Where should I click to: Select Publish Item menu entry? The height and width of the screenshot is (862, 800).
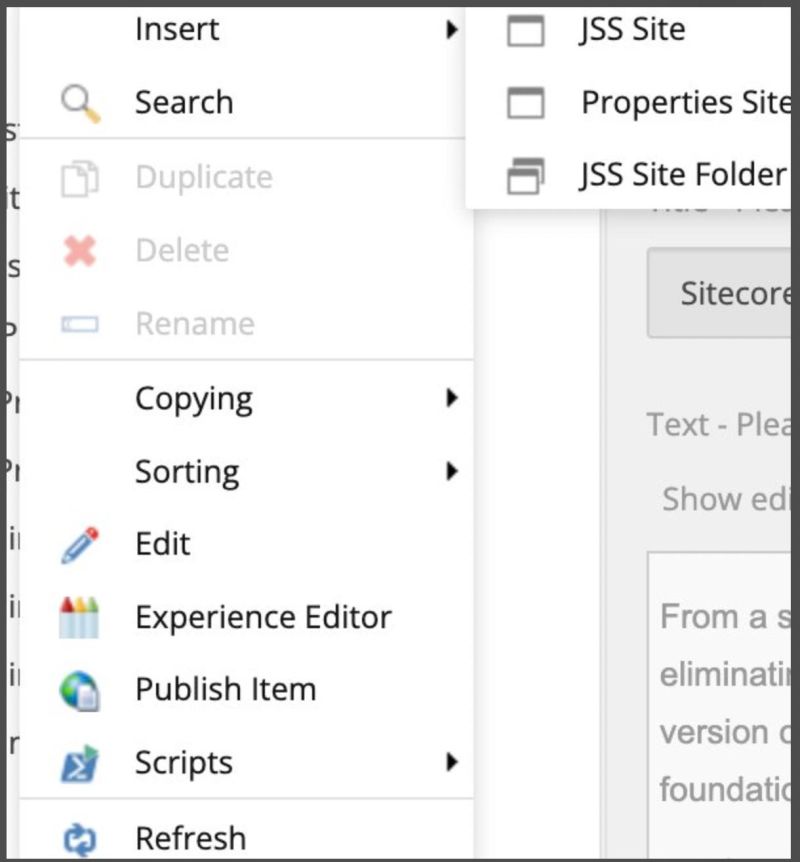coord(225,690)
